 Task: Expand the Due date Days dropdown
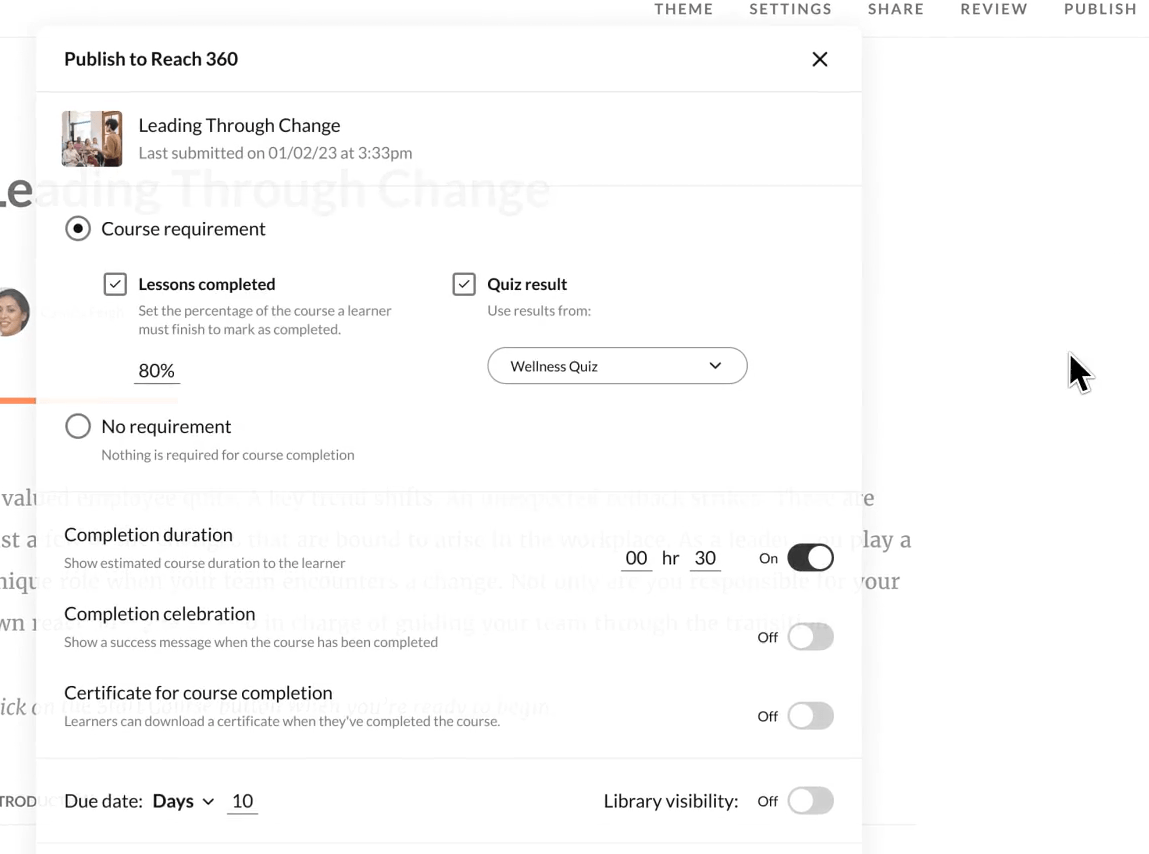click(x=183, y=801)
